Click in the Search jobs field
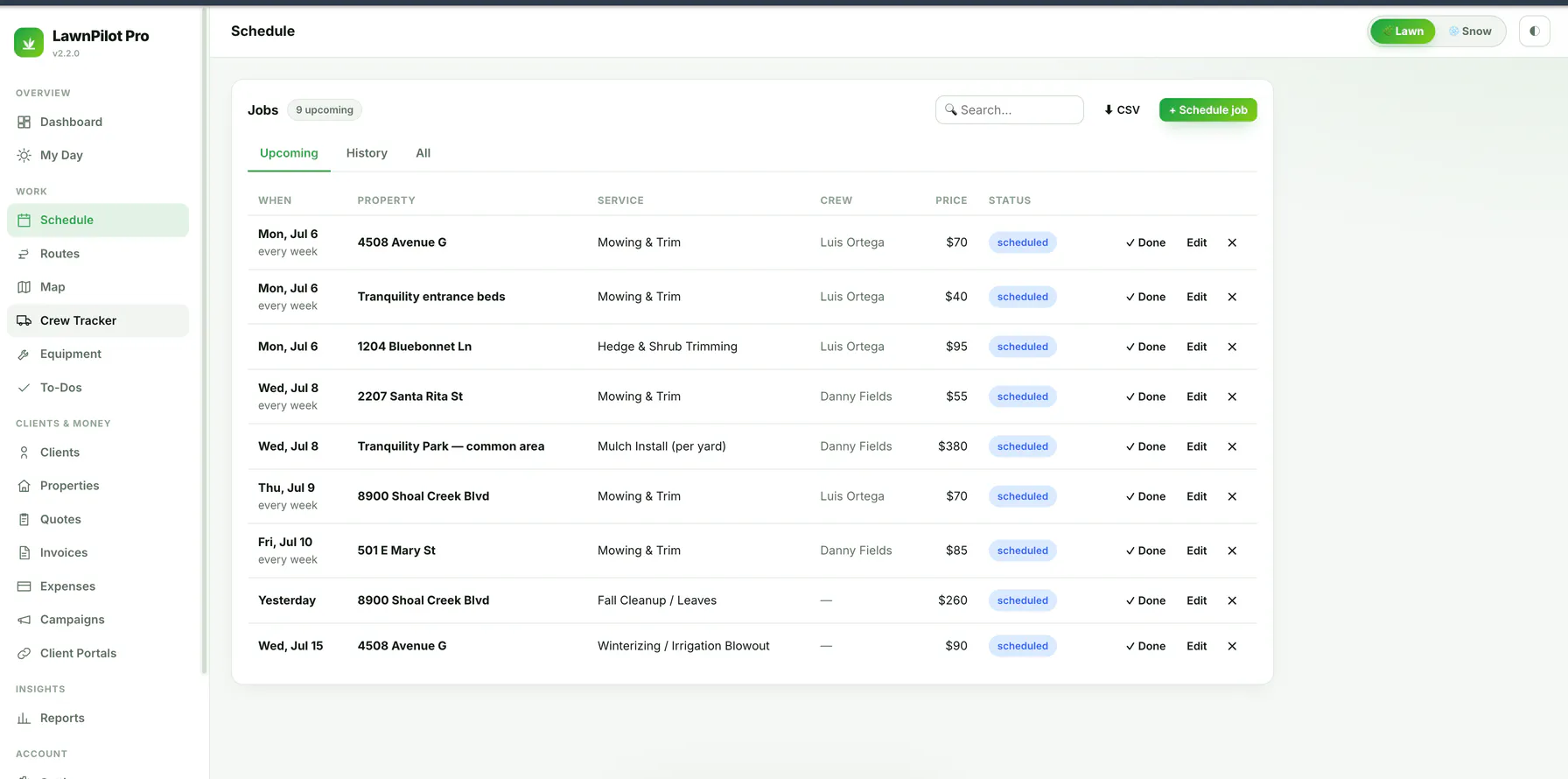This screenshot has height=779, width=1568. point(1010,109)
